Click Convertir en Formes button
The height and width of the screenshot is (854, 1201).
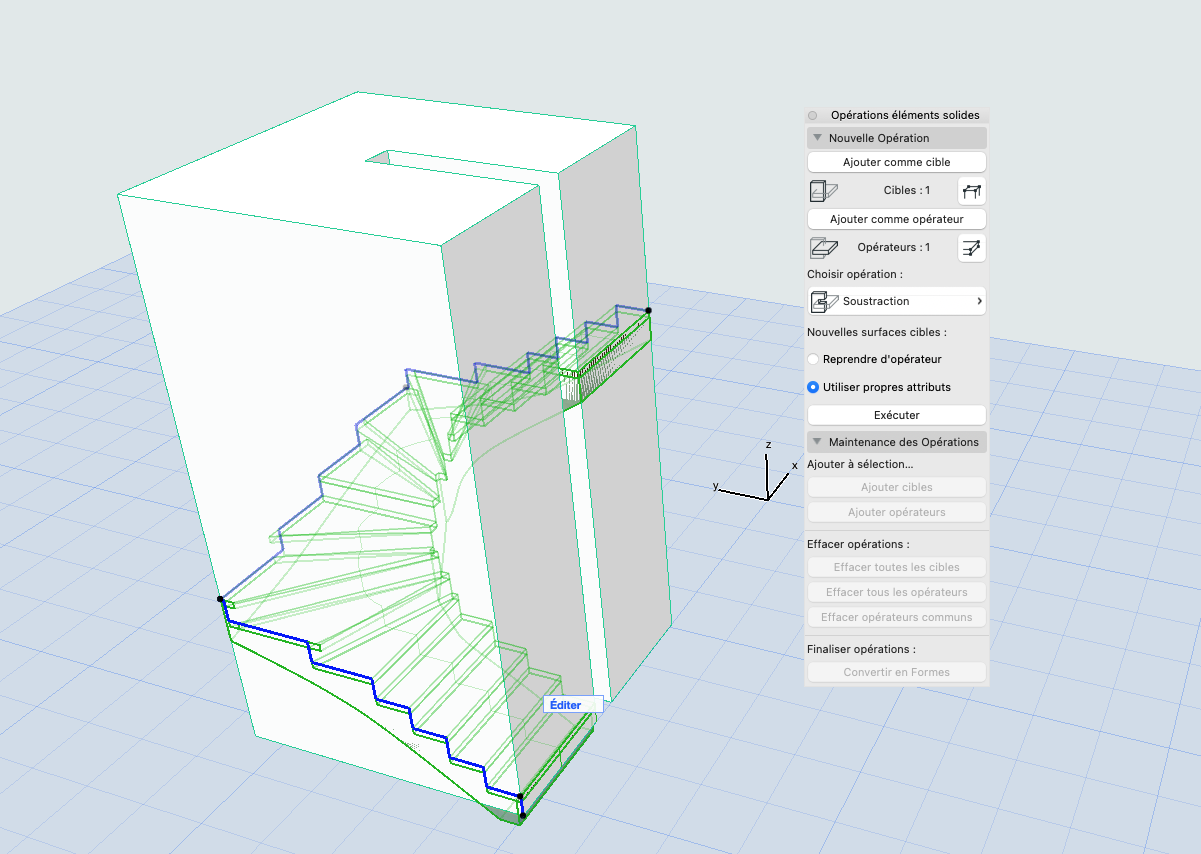pyautogui.click(x=897, y=672)
